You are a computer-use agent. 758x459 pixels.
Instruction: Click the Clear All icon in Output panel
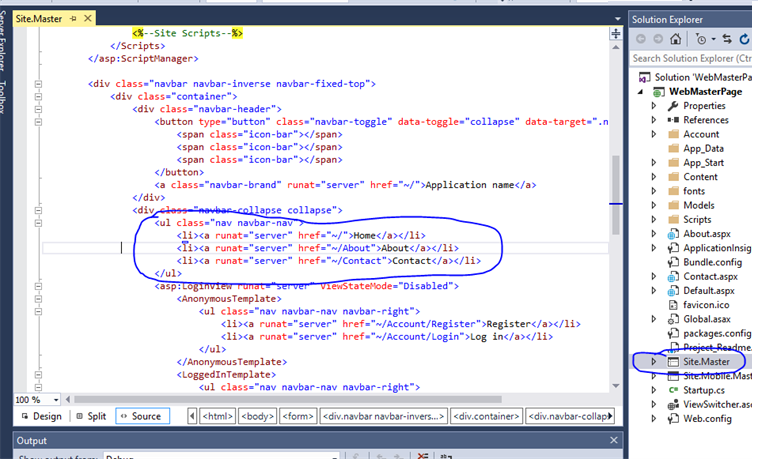pyautogui.click(x=423, y=456)
